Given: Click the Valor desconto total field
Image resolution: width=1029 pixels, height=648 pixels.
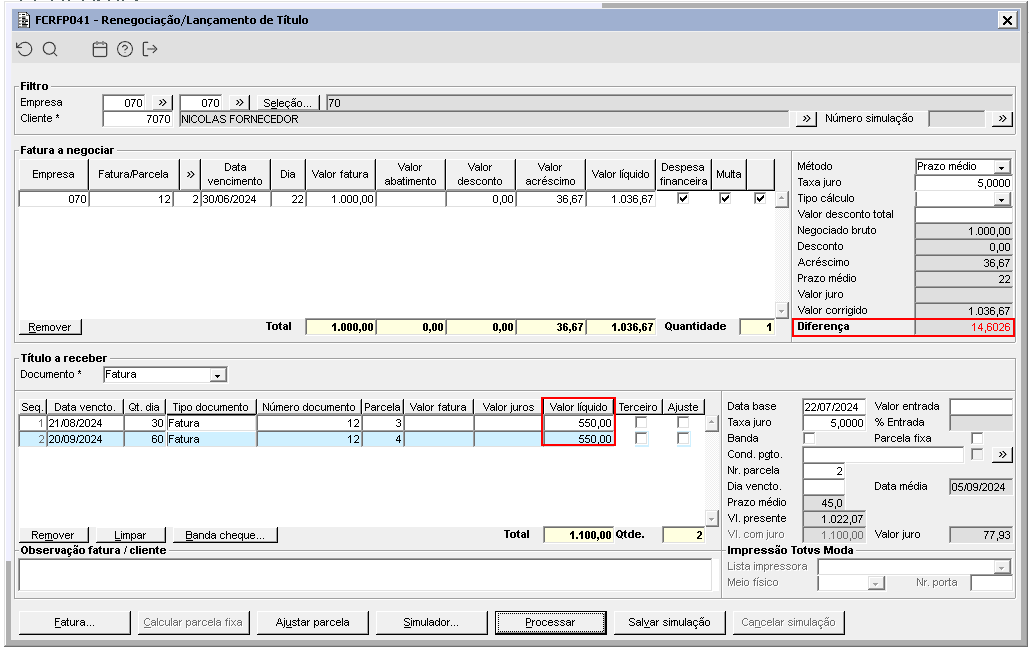Looking at the screenshot, I should pyautogui.click(x=963, y=215).
